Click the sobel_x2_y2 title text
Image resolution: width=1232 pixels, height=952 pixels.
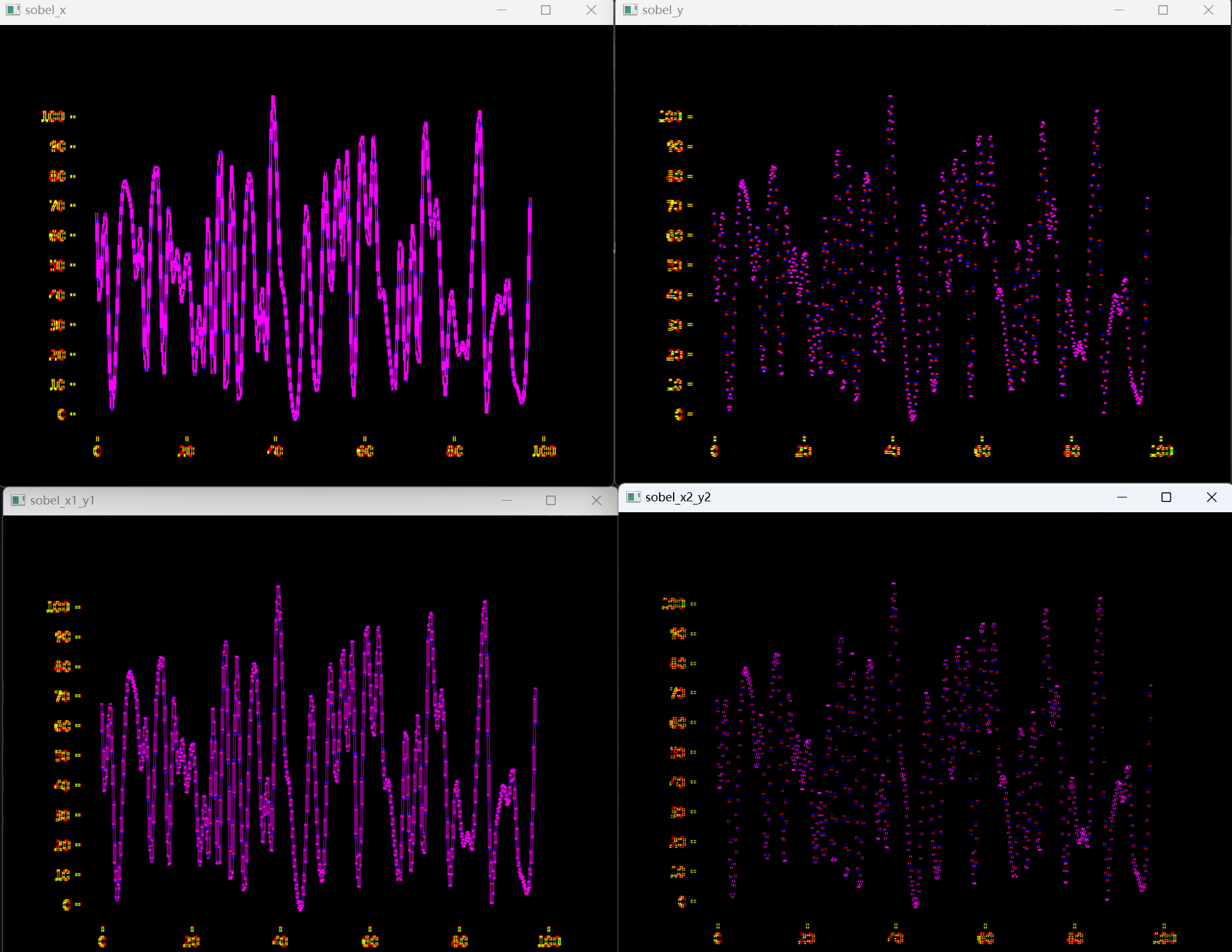(678, 497)
